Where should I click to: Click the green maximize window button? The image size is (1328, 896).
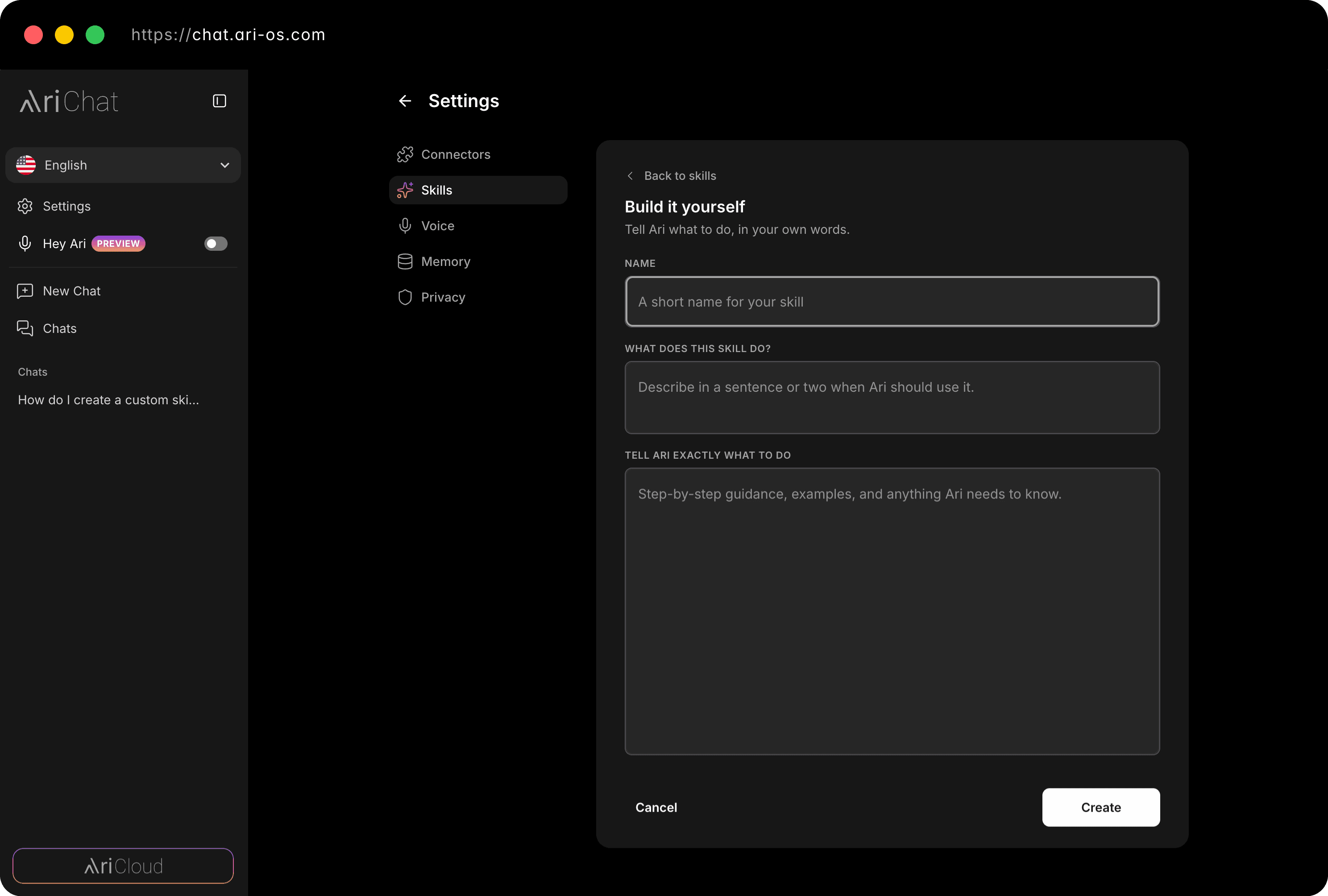[x=95, y=35]
